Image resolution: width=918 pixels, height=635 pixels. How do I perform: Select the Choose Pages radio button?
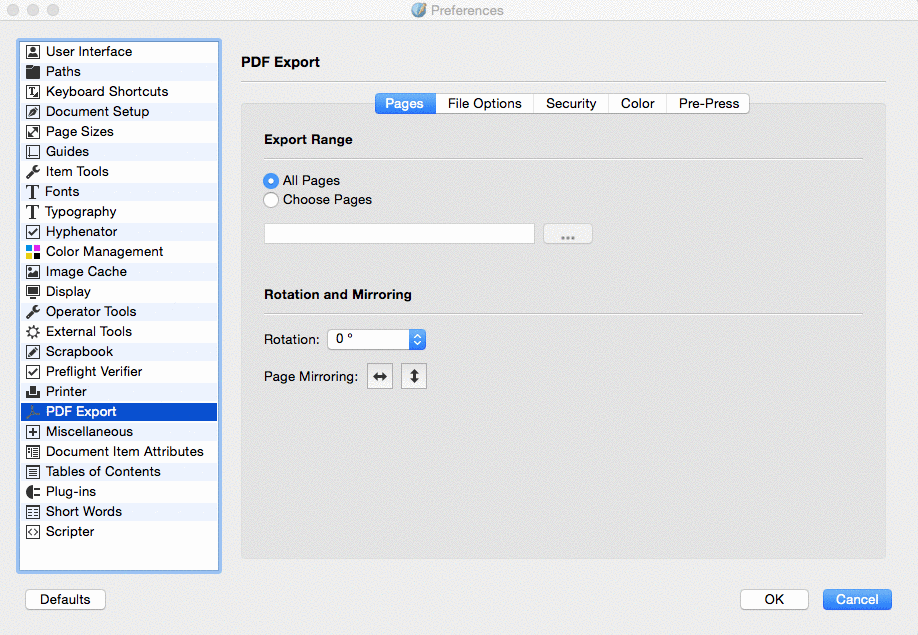coord(270,200)
